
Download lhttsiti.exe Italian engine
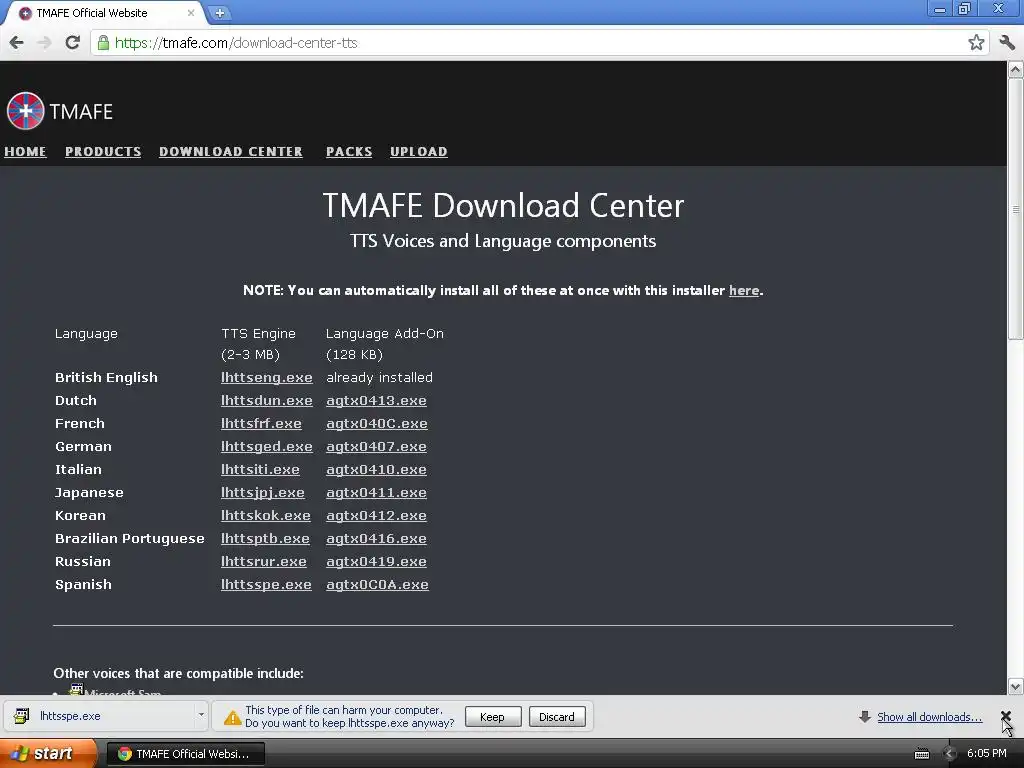click(x=260, y=470)
